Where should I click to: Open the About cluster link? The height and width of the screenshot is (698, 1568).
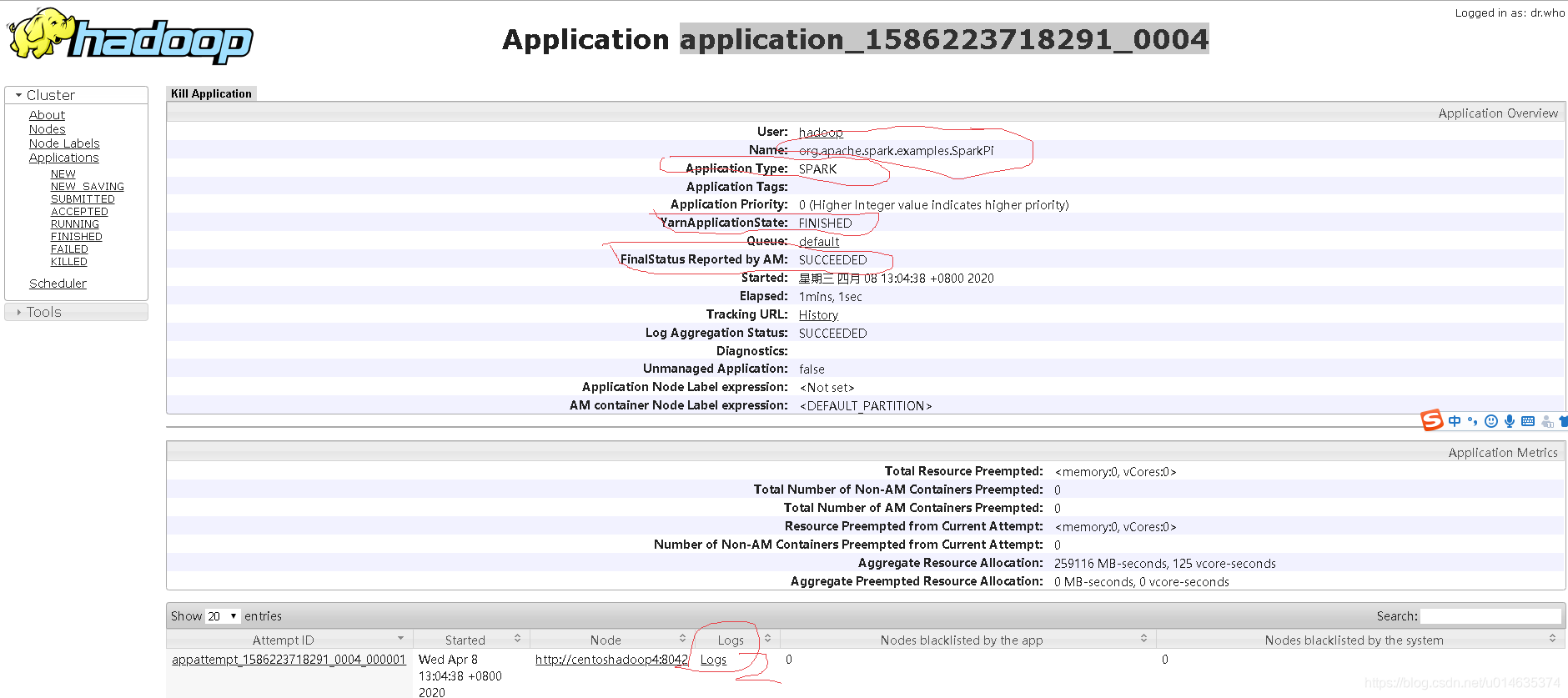click(47, 115)
